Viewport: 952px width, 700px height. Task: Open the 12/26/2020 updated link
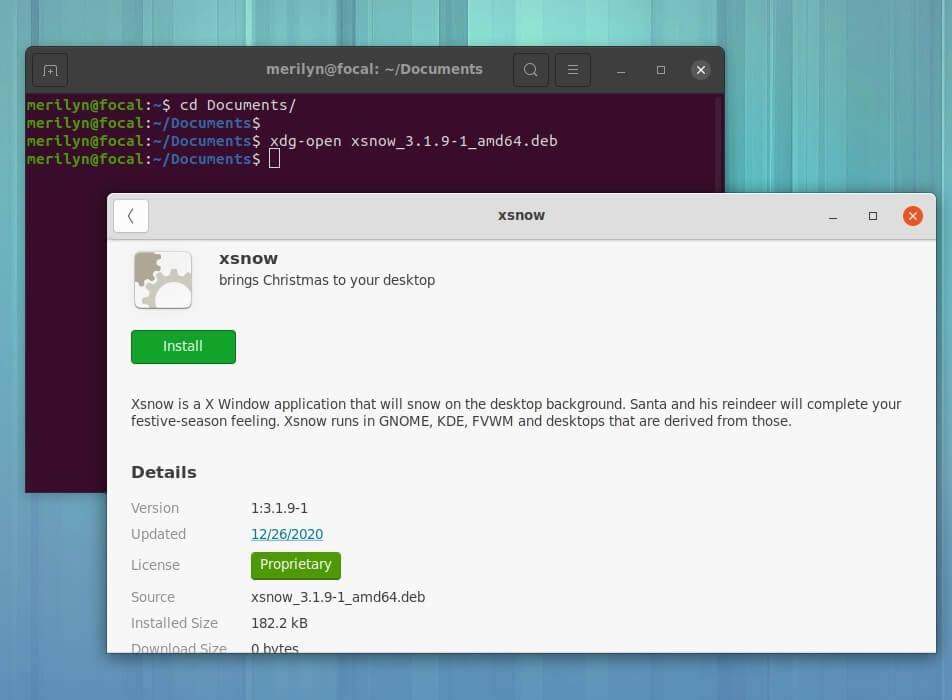pyautogui.click(x=287, y=534)
